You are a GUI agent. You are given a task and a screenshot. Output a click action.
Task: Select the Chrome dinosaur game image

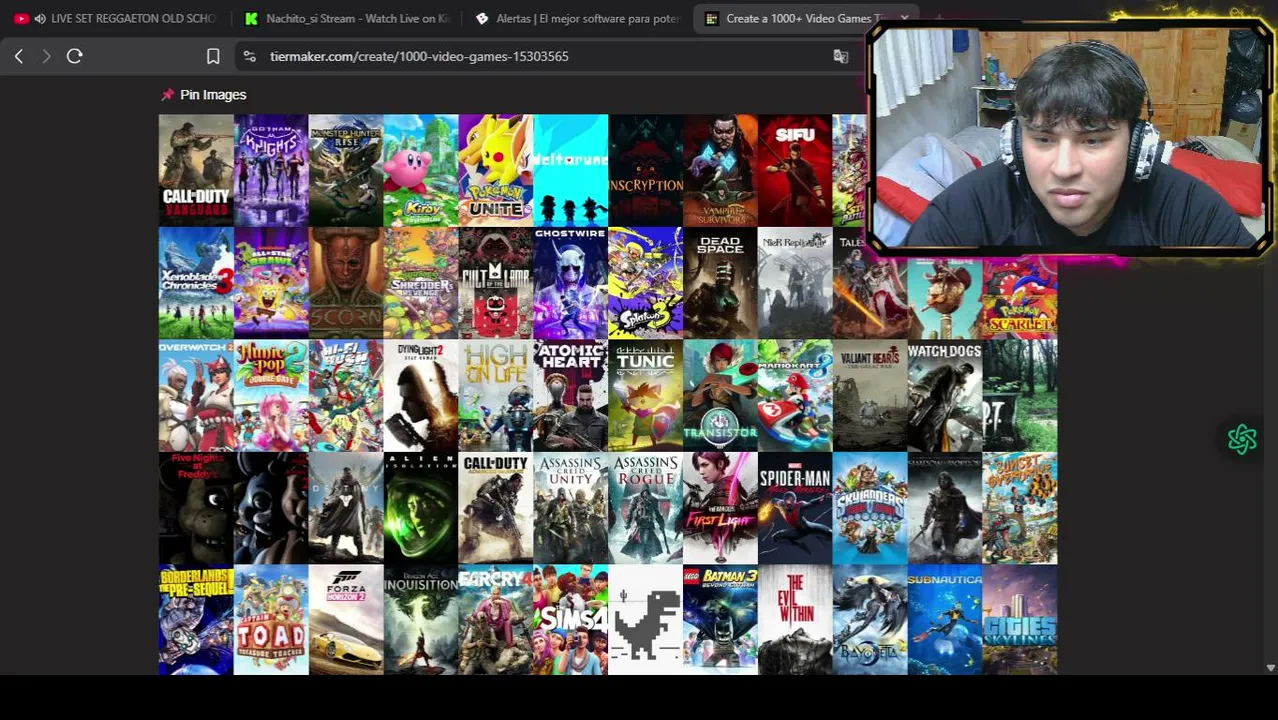pyautogui.click(x=646, y=620)
